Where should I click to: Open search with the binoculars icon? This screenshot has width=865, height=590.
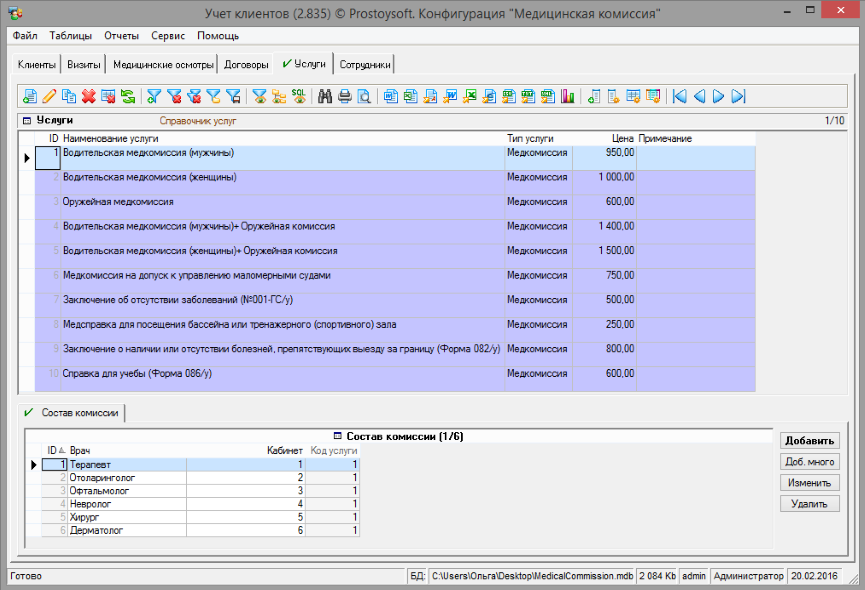pos(325,97)
